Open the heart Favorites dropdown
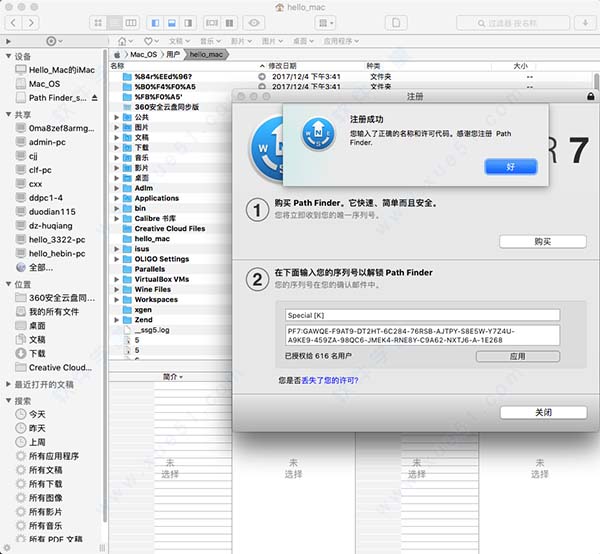Viewport: 600px width, 554px height. click(x=151, y=41)
